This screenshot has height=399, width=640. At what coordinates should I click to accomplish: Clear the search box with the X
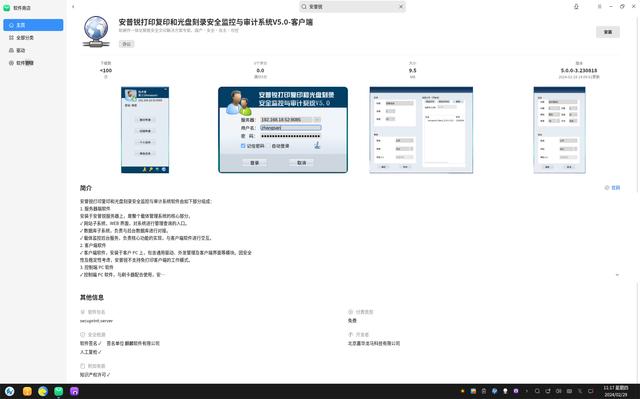pyautogui.click(x=401, y=7)
